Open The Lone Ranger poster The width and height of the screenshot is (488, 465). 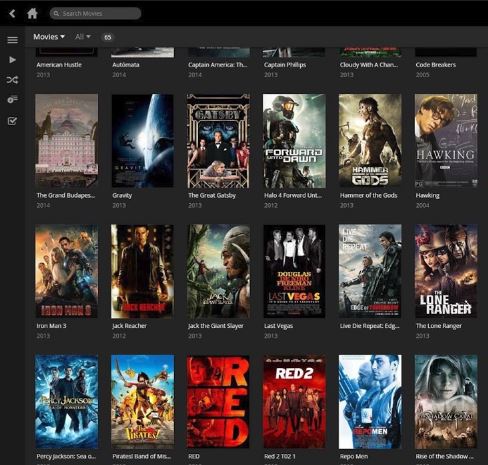(x=446, y=271)
